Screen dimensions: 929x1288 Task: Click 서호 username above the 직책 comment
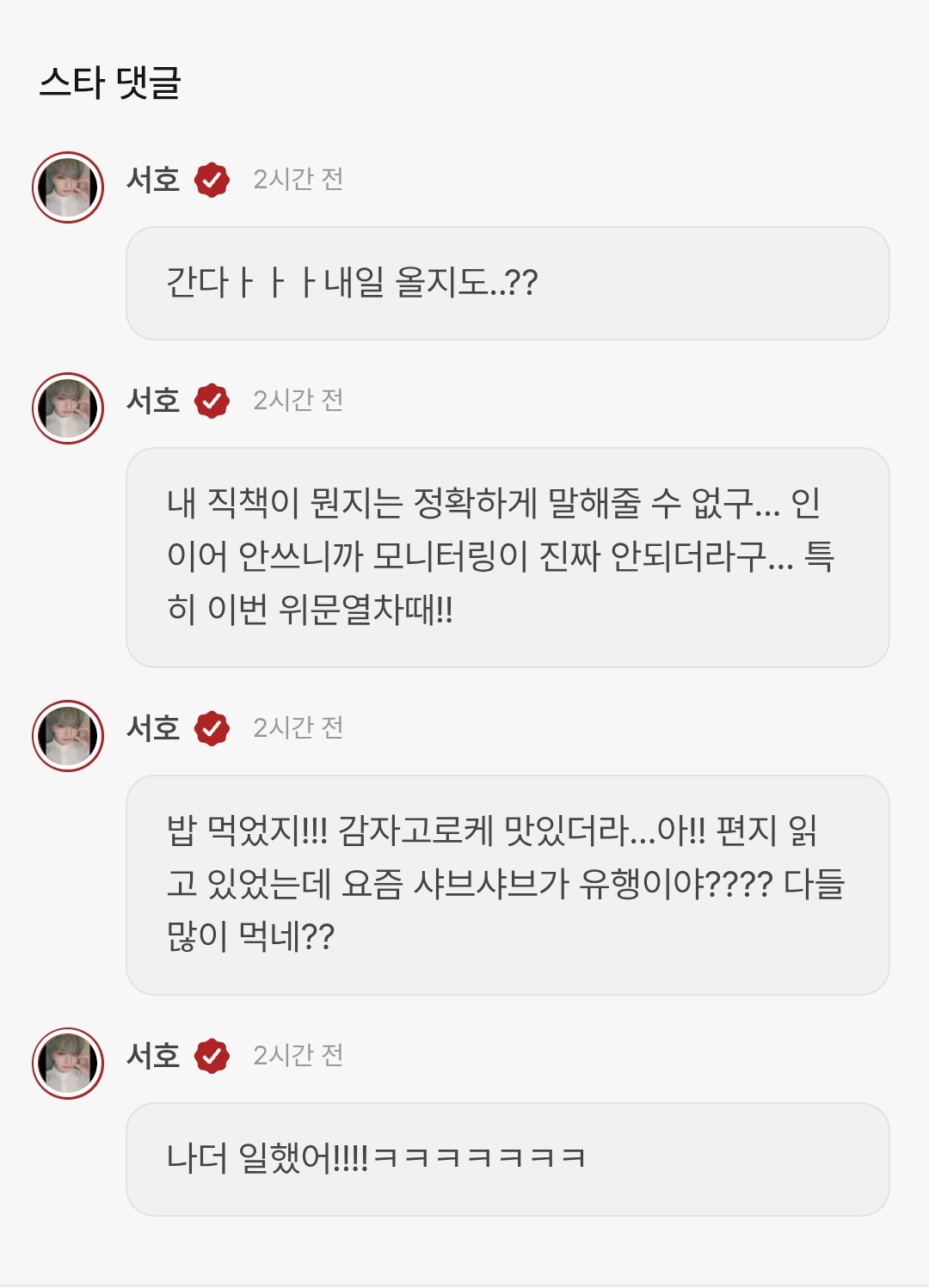click(153, 401)
